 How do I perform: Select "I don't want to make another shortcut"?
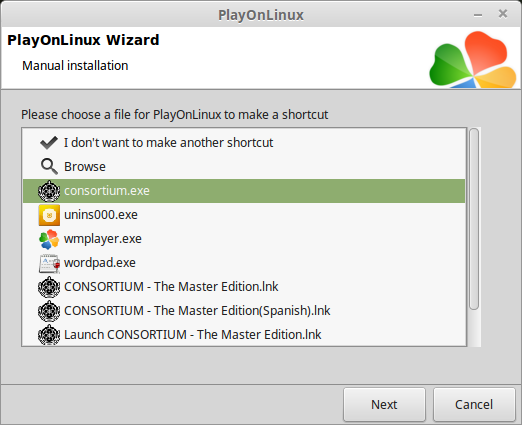[244, 143]
